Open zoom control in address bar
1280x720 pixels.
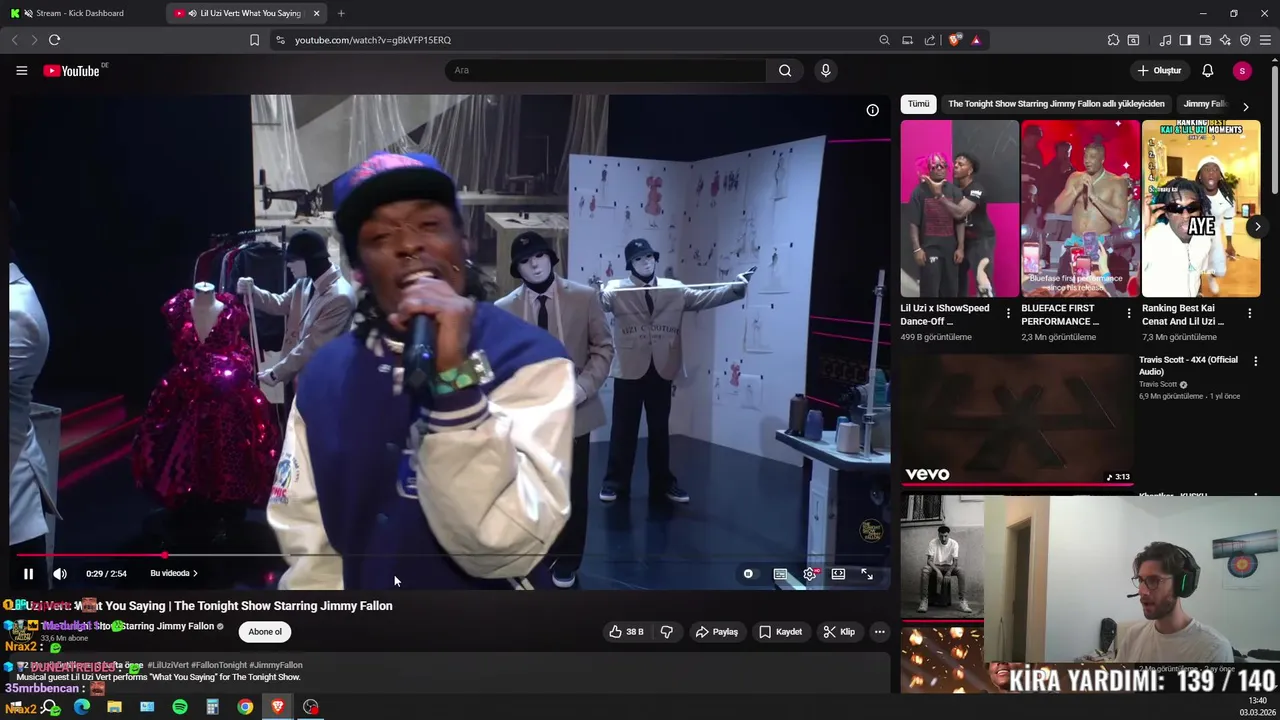pyautogui.click(x=884, y=40)
